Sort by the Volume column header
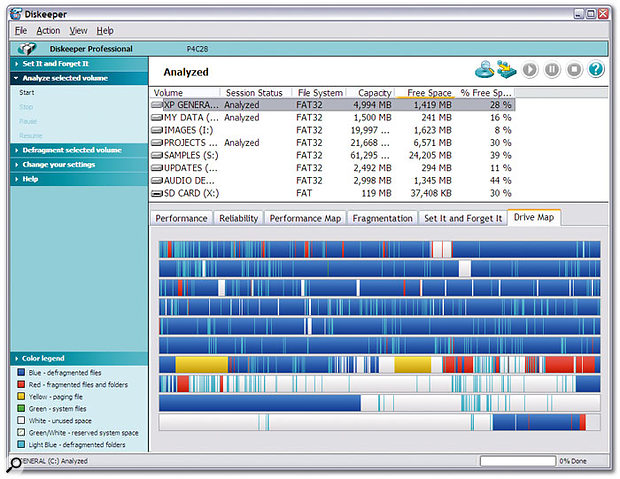Viewport: 620px width, 479px height. point(185,93)
